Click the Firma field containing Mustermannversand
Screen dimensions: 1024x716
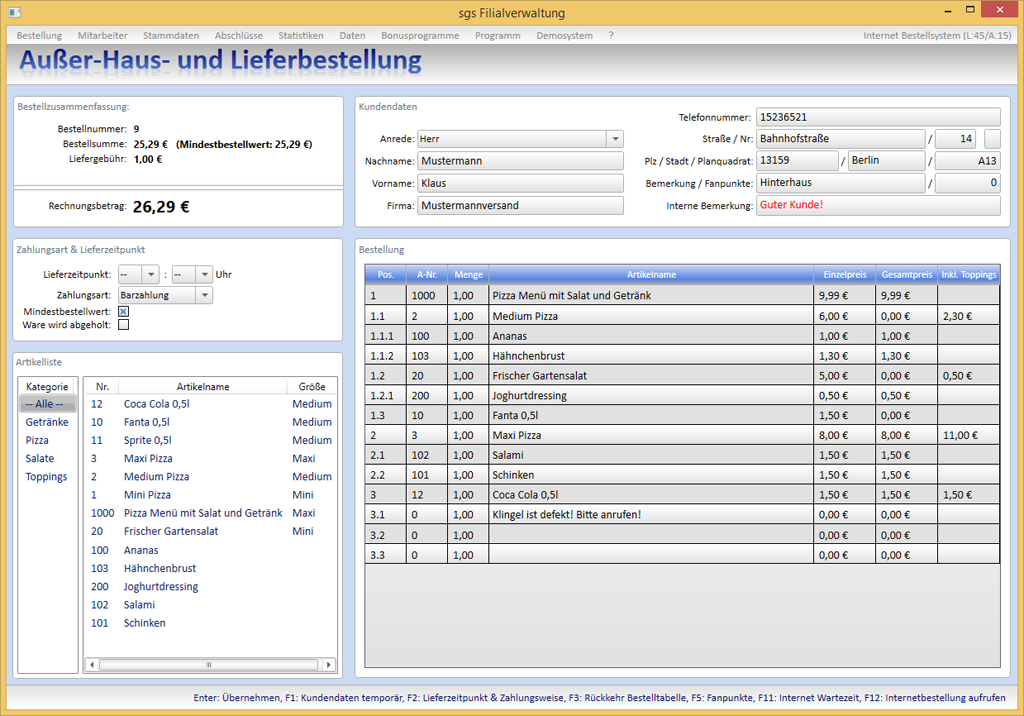(x=520, y=205)
